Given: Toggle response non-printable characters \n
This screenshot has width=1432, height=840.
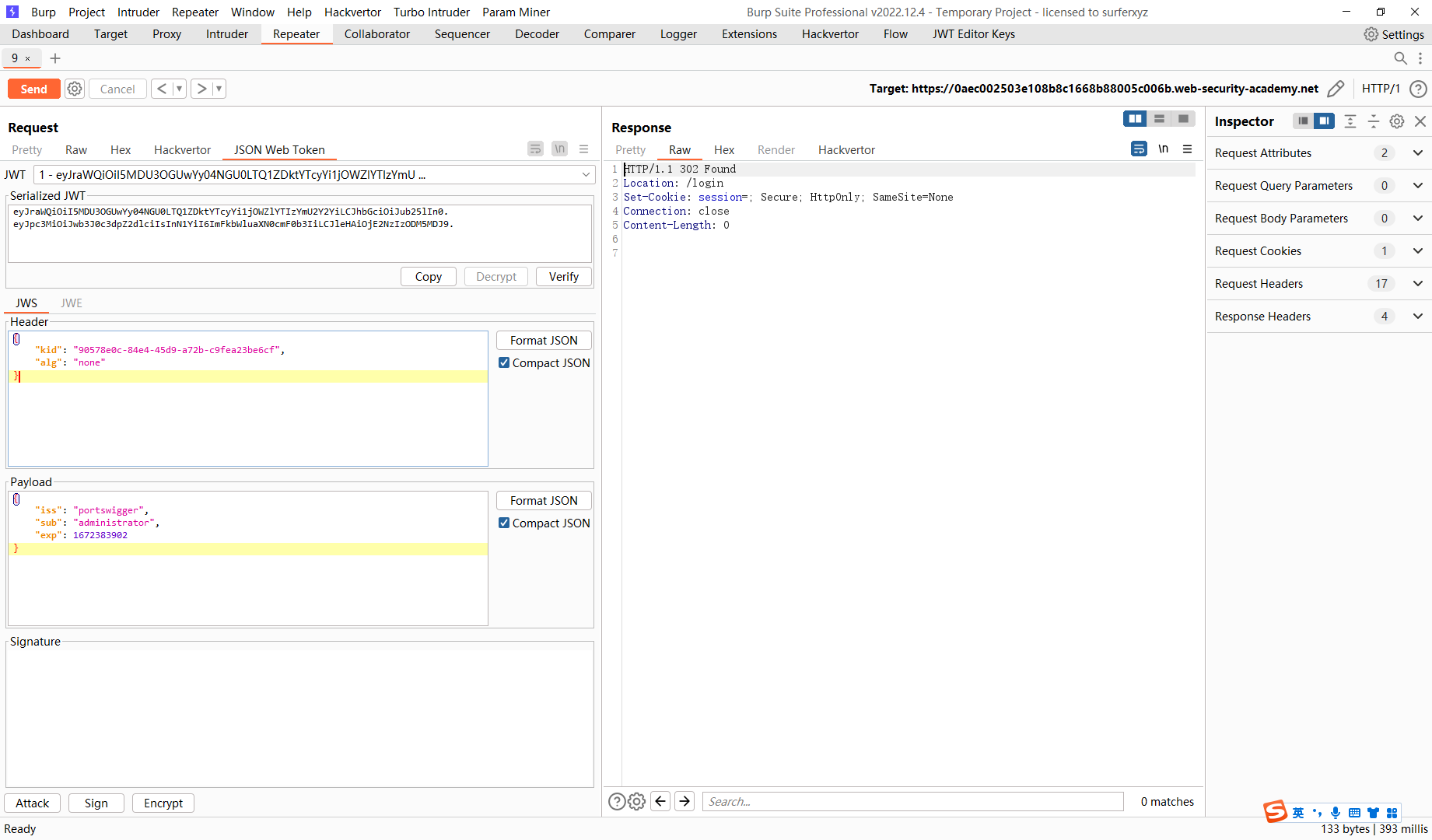Looking at the screenshot, I should (x=1163, y=149).
